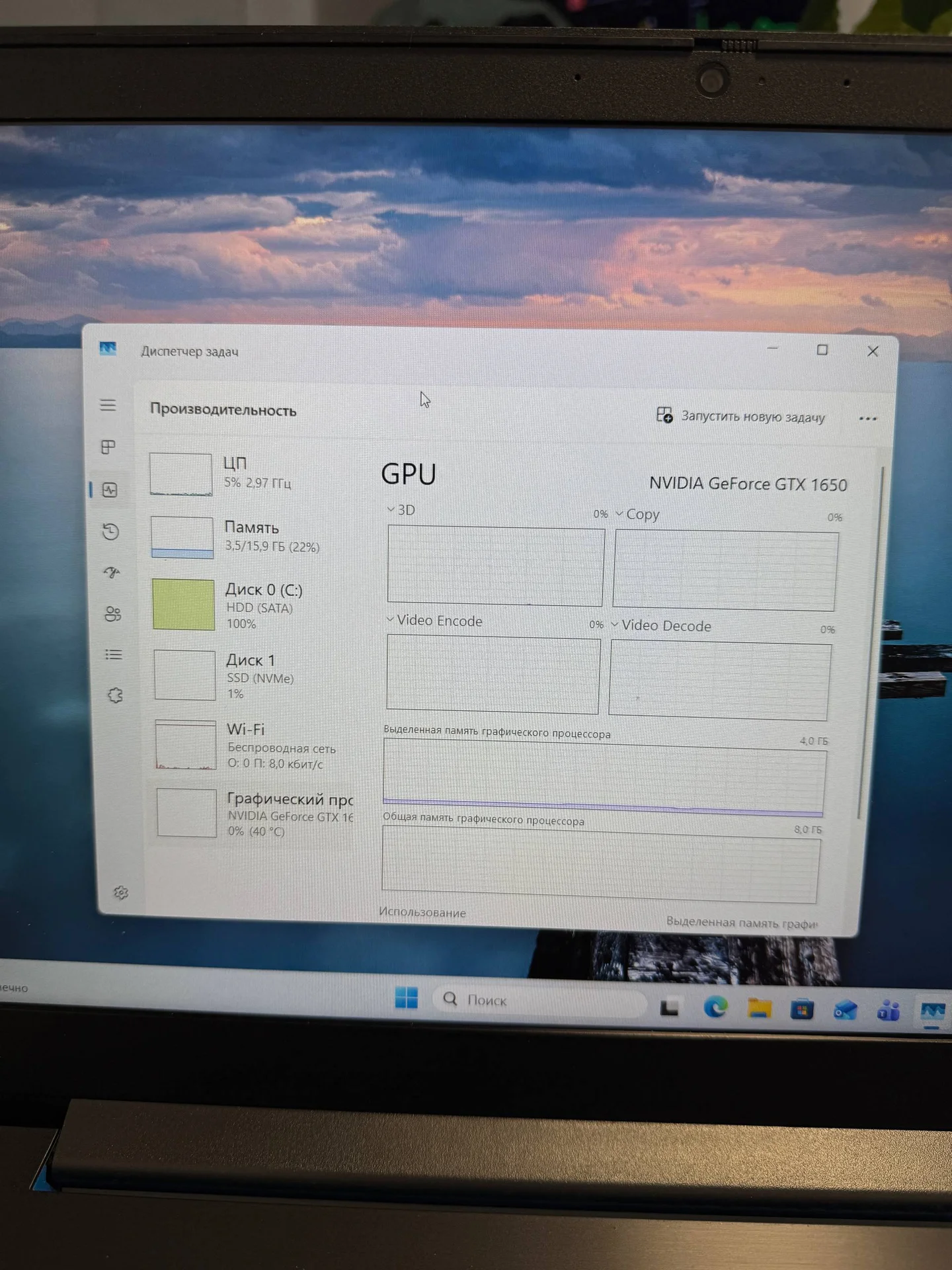Screen dimensions: 952x1270
Task: Click the "Производительность" page title
Action: (x=223, y=409)
